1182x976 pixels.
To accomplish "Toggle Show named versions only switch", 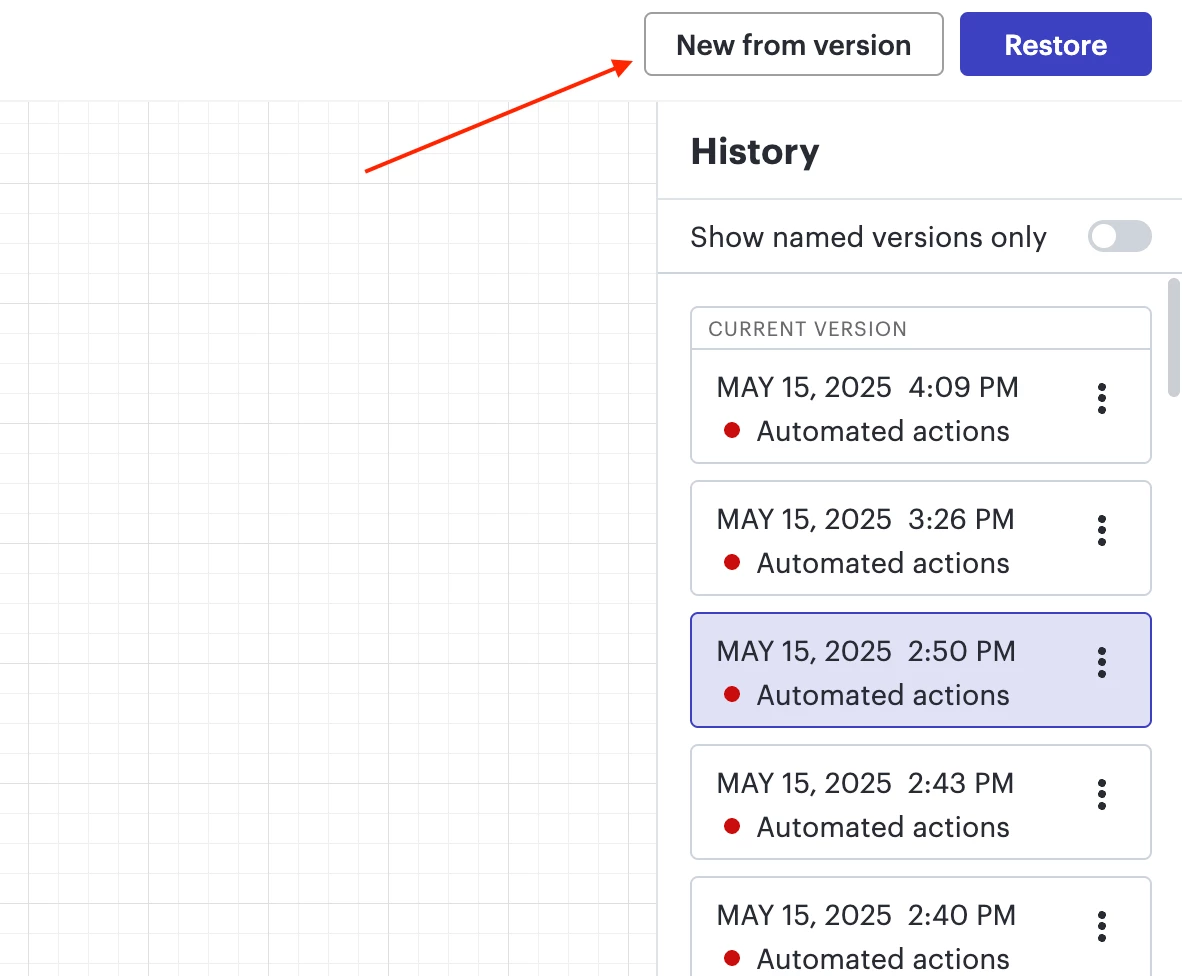I will (x=1119, y=237).
